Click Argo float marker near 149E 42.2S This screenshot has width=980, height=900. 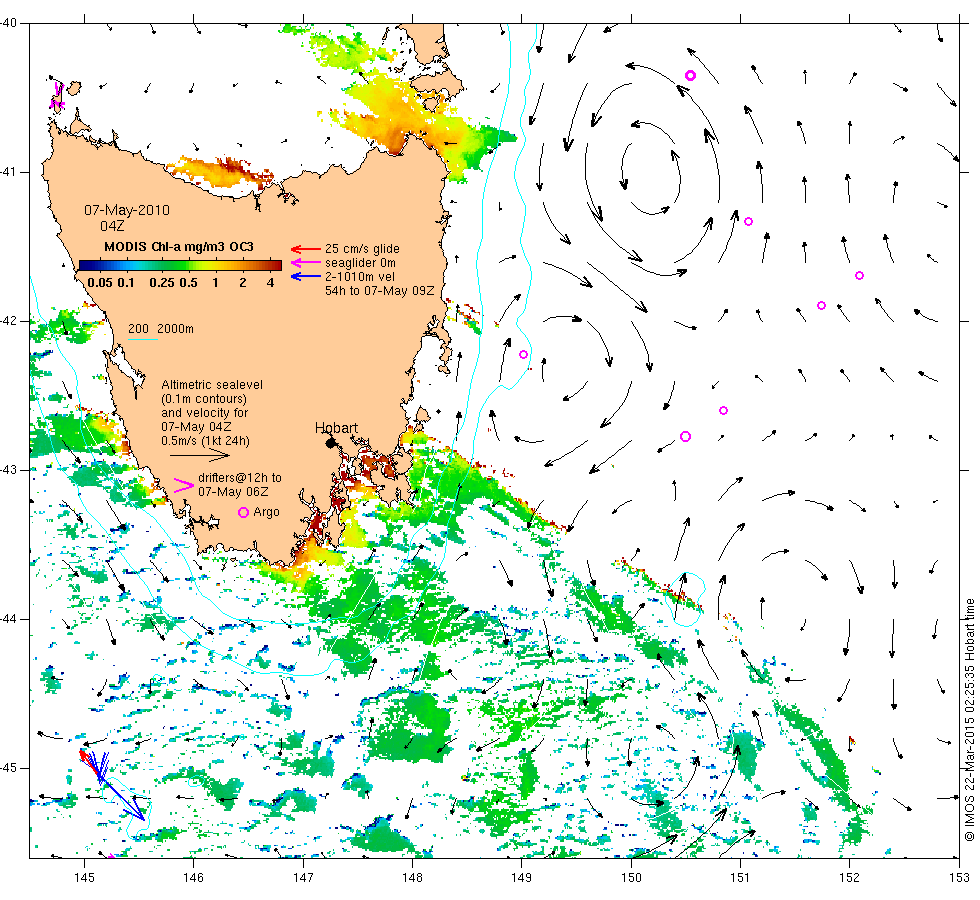tap(523, 354)
